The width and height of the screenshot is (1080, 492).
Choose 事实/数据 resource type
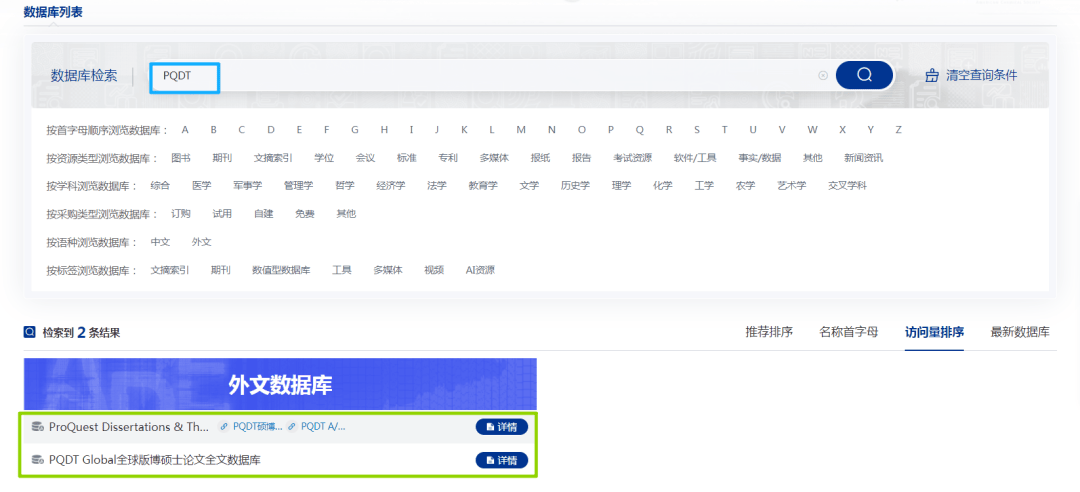(x=760, y=158)
